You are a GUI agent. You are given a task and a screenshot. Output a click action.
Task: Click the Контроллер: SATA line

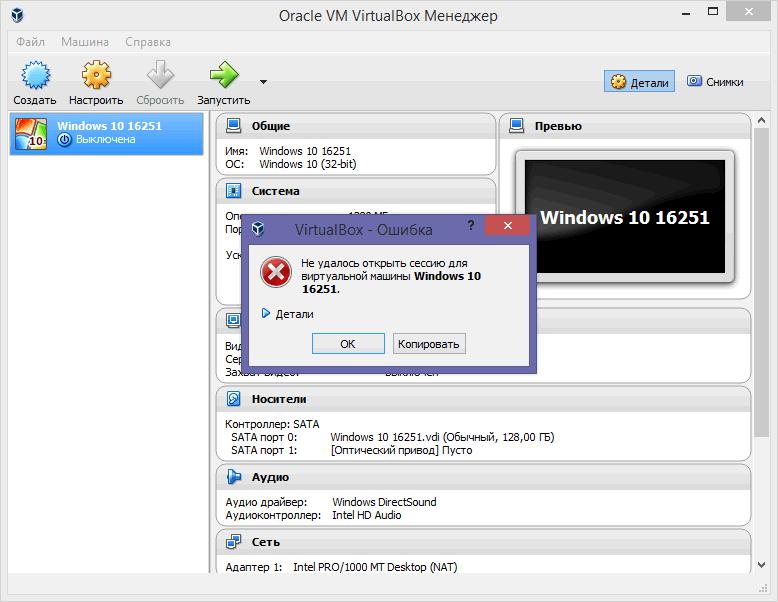tap(272, 424)
